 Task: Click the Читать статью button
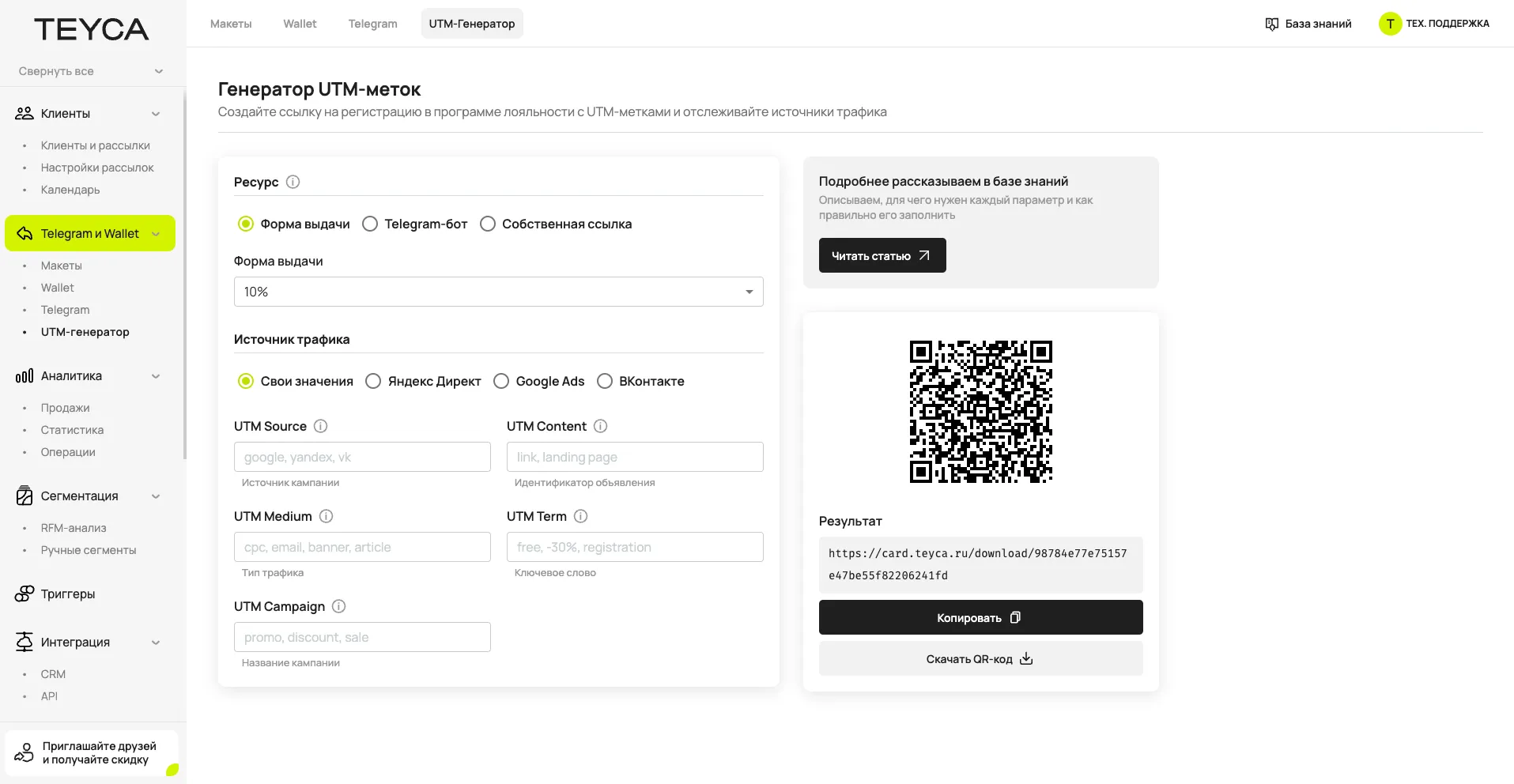(882, 255)
